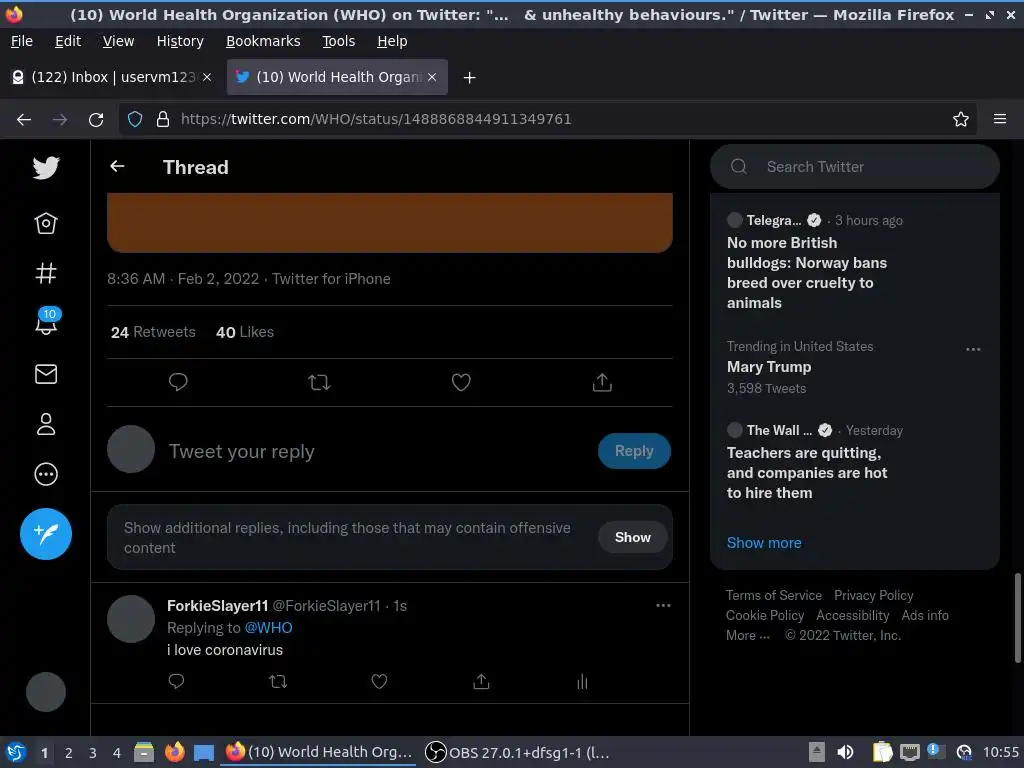The image size is (1024, 768).
Task: Like the WHO tweet with heart icon
Action: click(461, 382)
